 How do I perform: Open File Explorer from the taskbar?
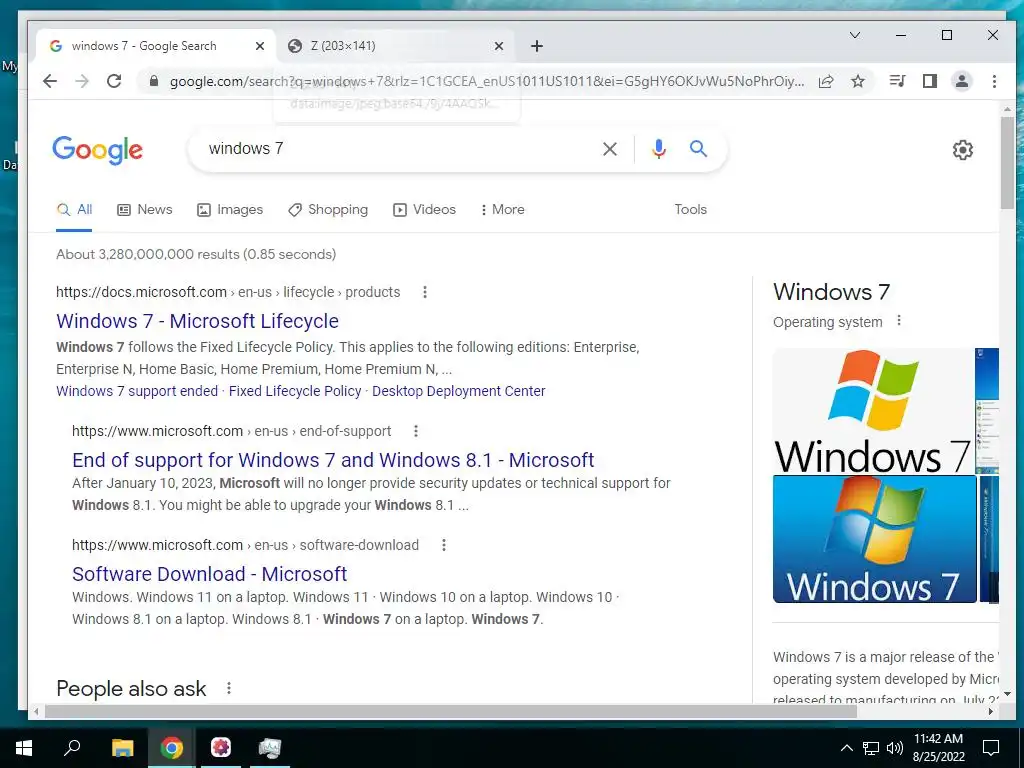[x=122, y=748]
